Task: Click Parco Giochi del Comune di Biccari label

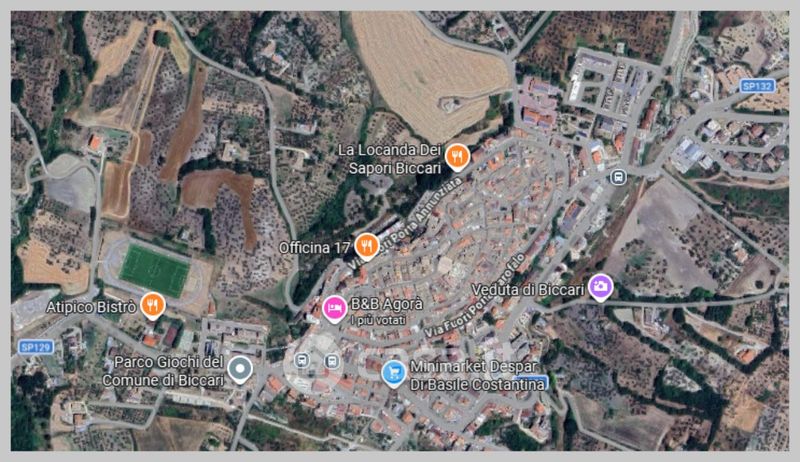Action: 163,371
